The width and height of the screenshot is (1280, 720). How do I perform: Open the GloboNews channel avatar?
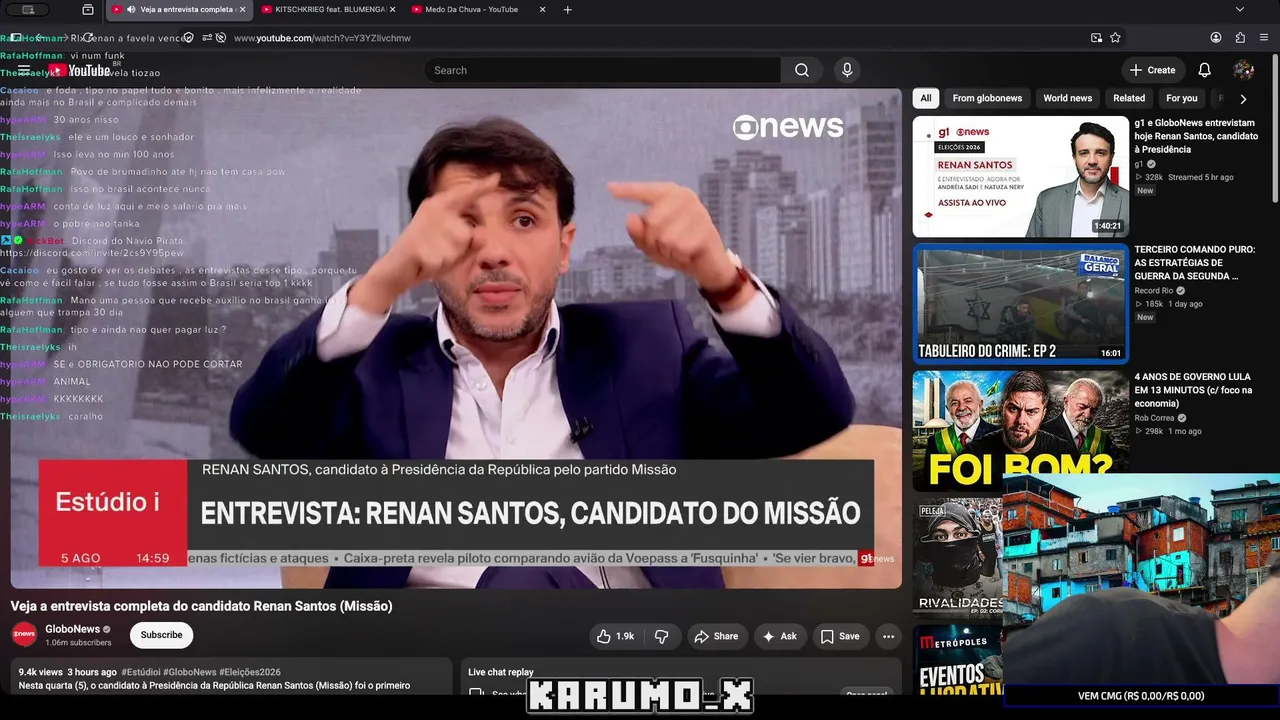24,634
